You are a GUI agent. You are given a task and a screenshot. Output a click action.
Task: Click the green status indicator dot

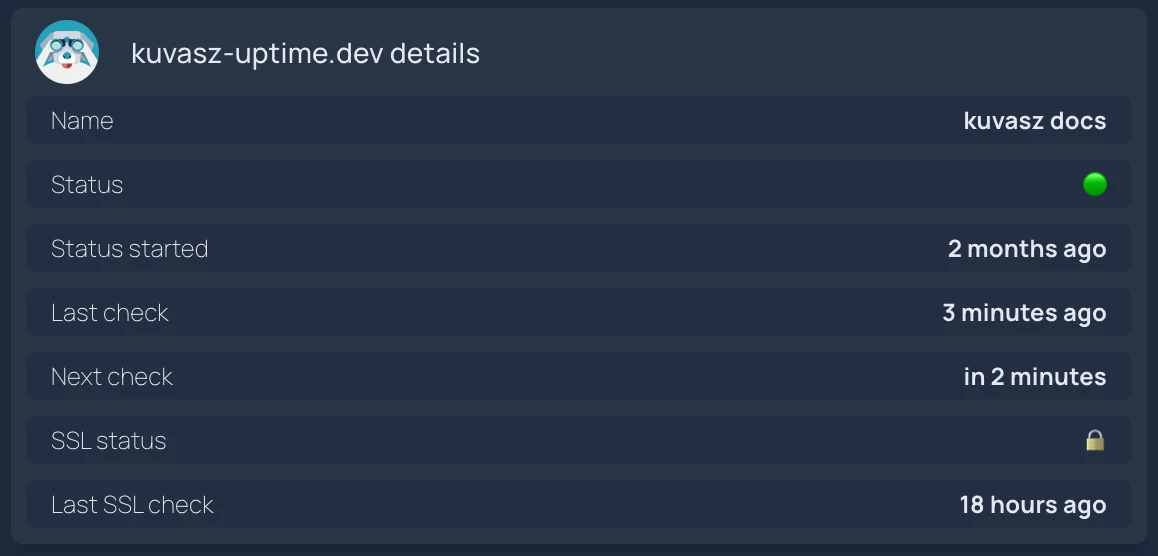[1094, 184]
